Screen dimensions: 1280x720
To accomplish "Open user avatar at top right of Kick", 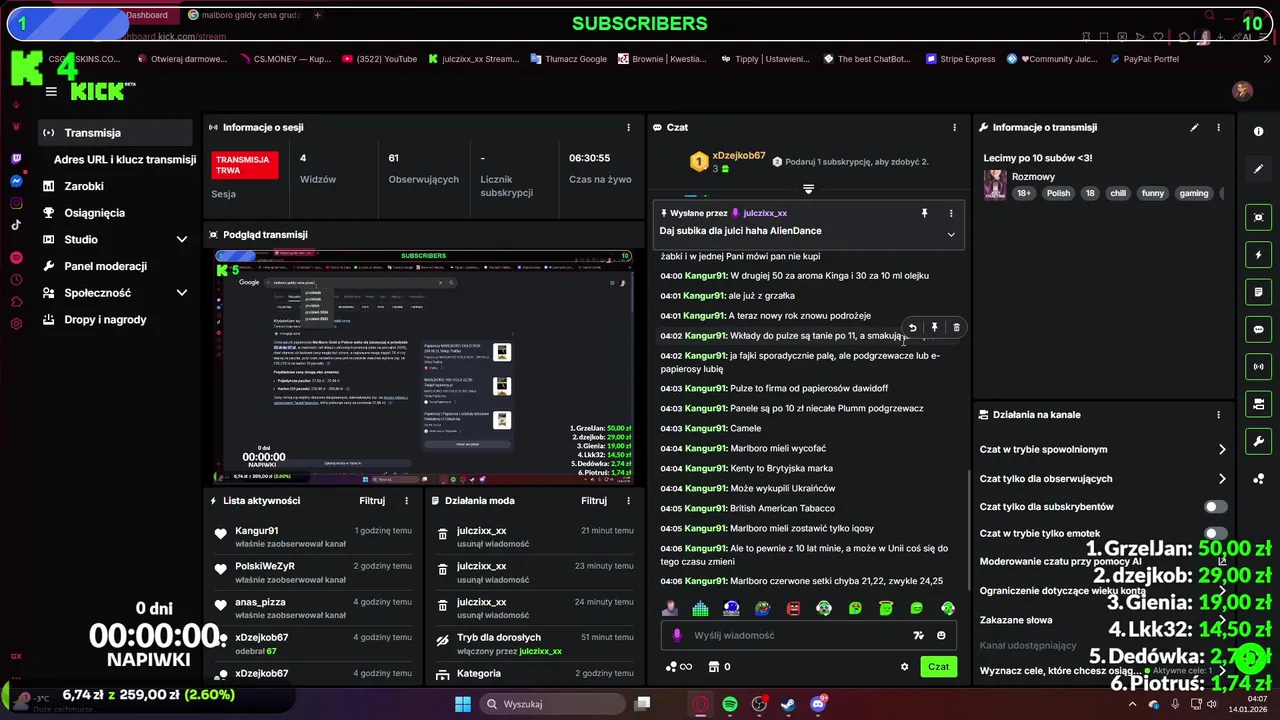I will 1243,91.
